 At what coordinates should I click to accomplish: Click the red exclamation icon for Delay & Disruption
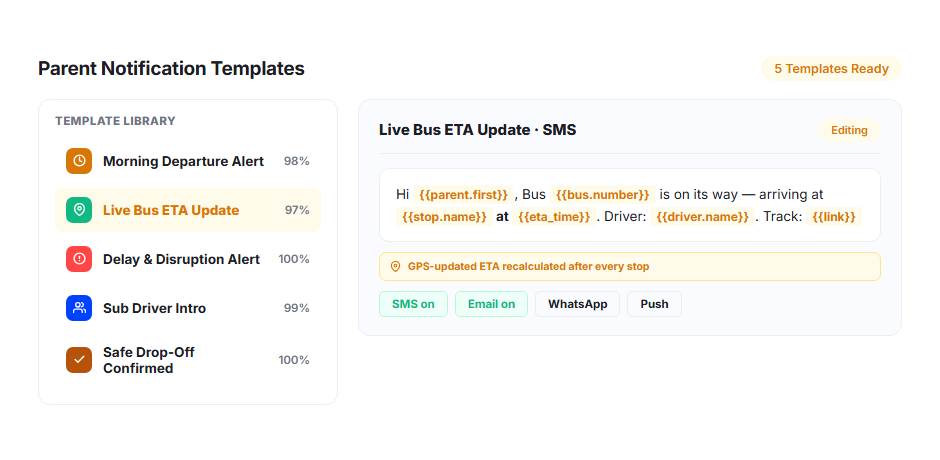pos(79,259)
